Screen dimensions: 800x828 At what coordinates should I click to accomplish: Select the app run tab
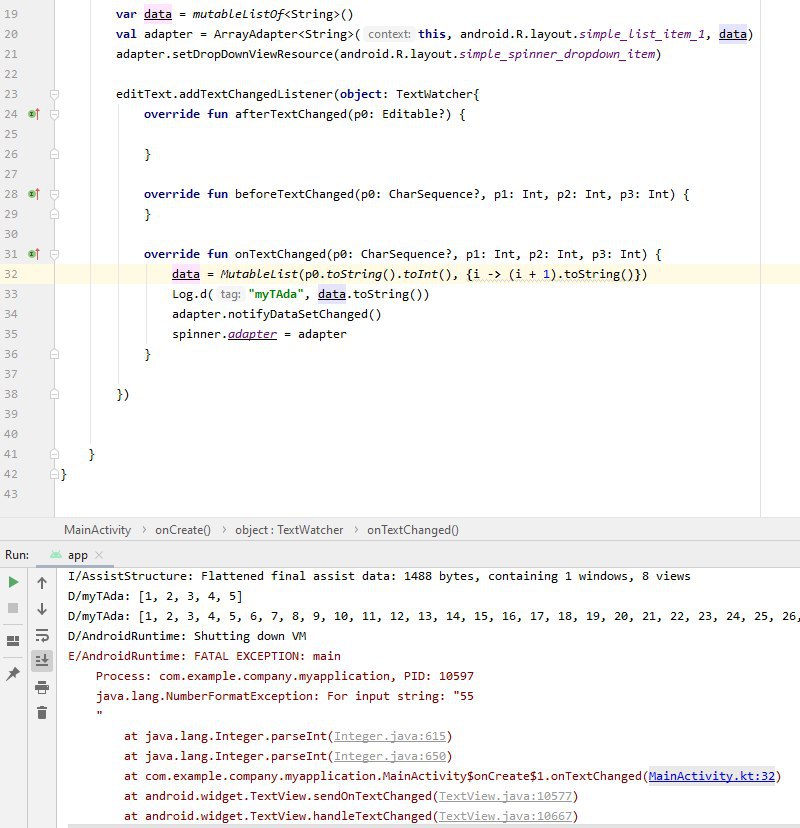pyautogui.click(x=77, y=555)
